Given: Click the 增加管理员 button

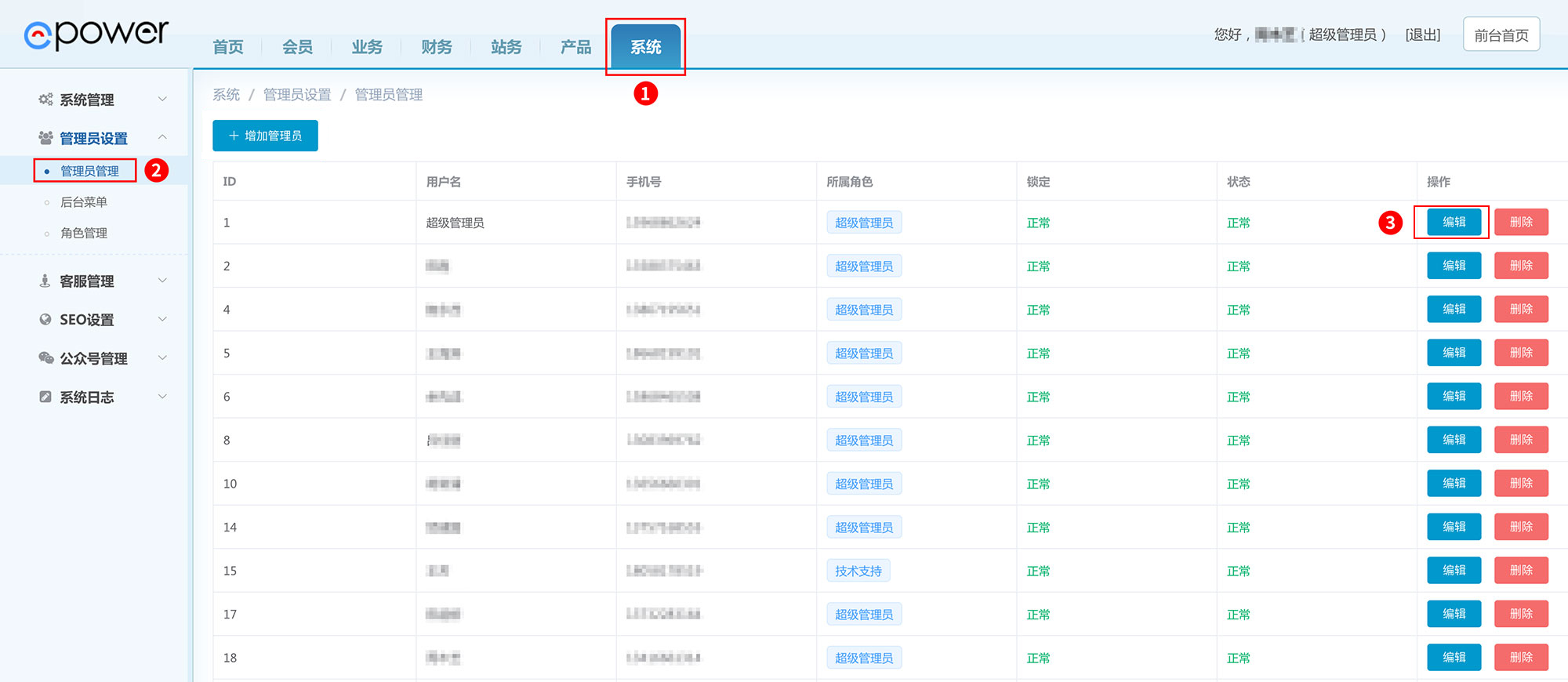Looking at the screenshot, I should pos(265,136).
